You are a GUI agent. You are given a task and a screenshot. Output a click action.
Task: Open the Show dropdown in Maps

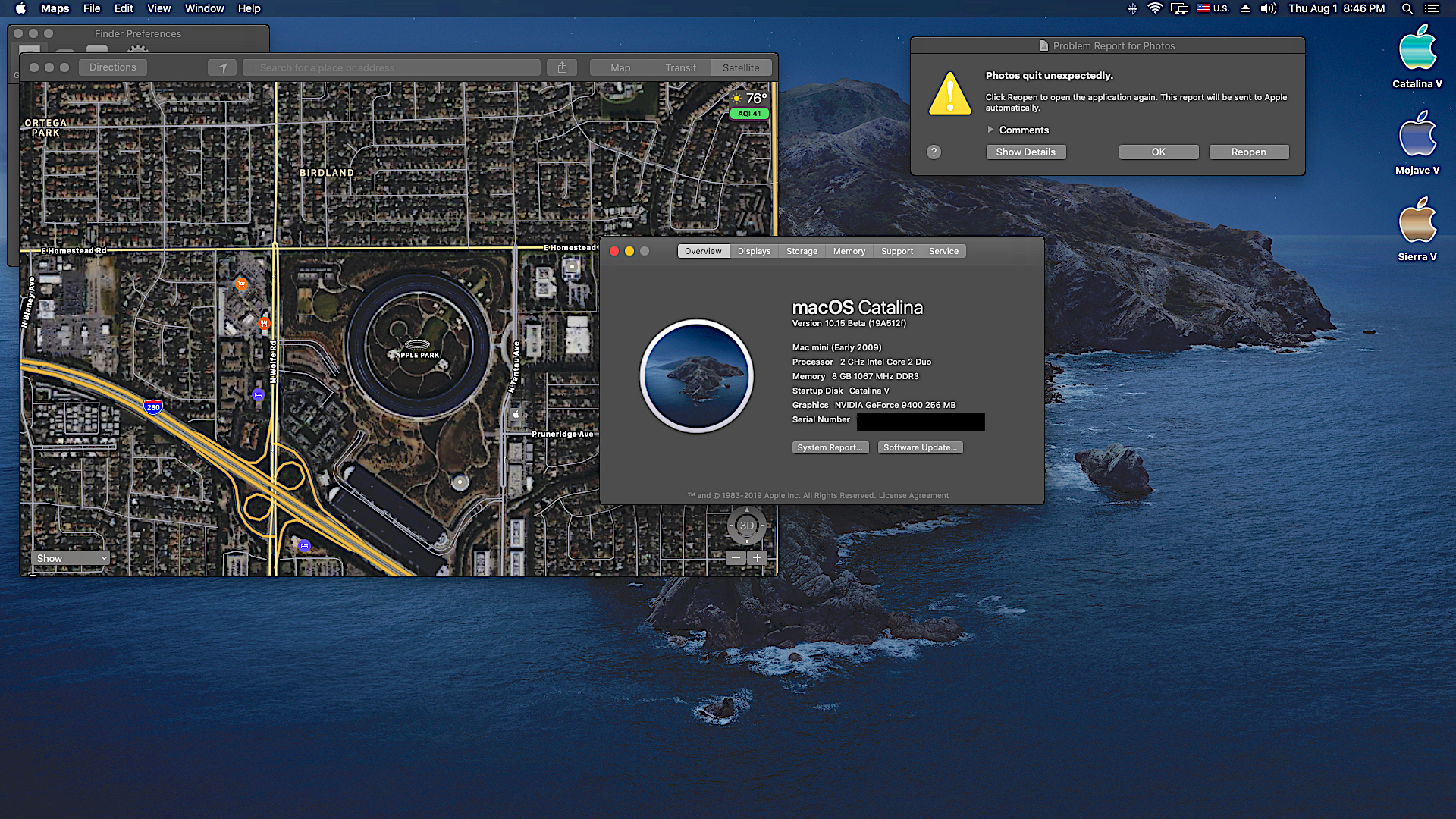[70, 558]
